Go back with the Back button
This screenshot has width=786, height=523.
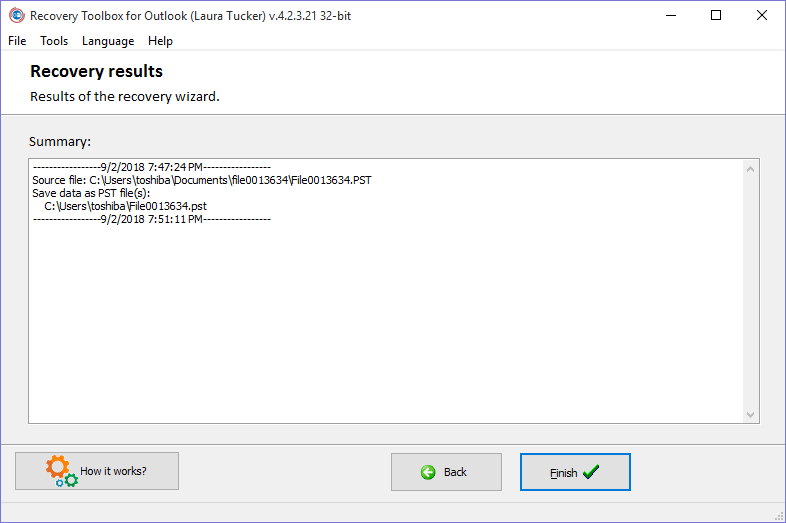click(x=446, y=472)
